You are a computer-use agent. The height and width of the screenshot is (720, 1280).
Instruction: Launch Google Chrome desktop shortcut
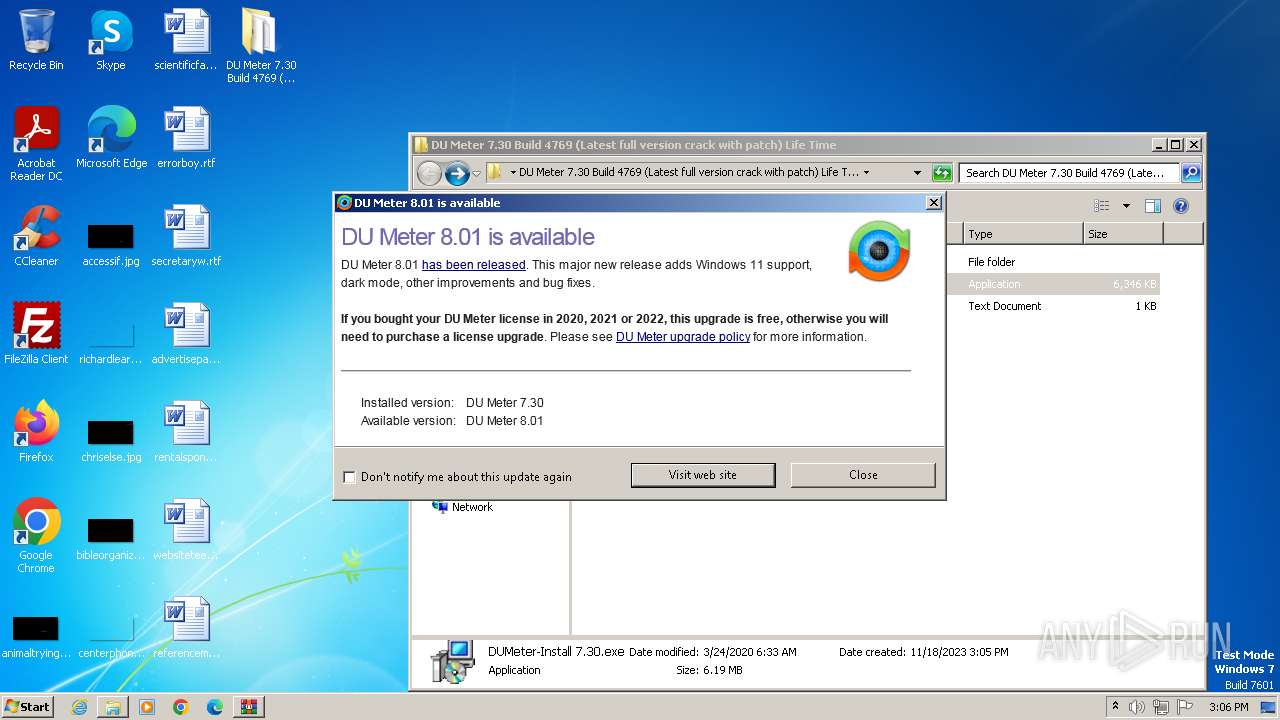36,536
